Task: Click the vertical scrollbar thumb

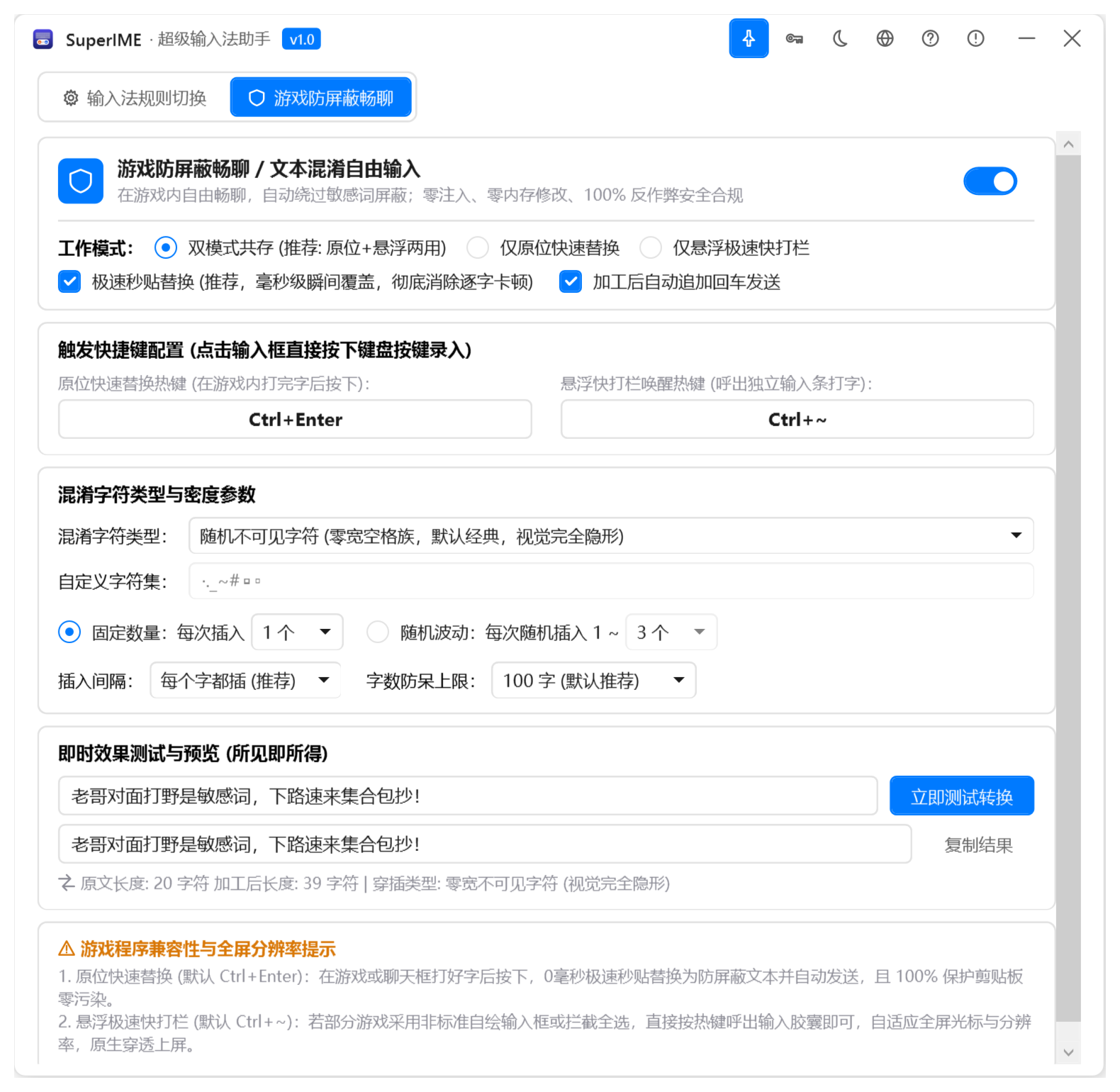Action: point(1068,589)
